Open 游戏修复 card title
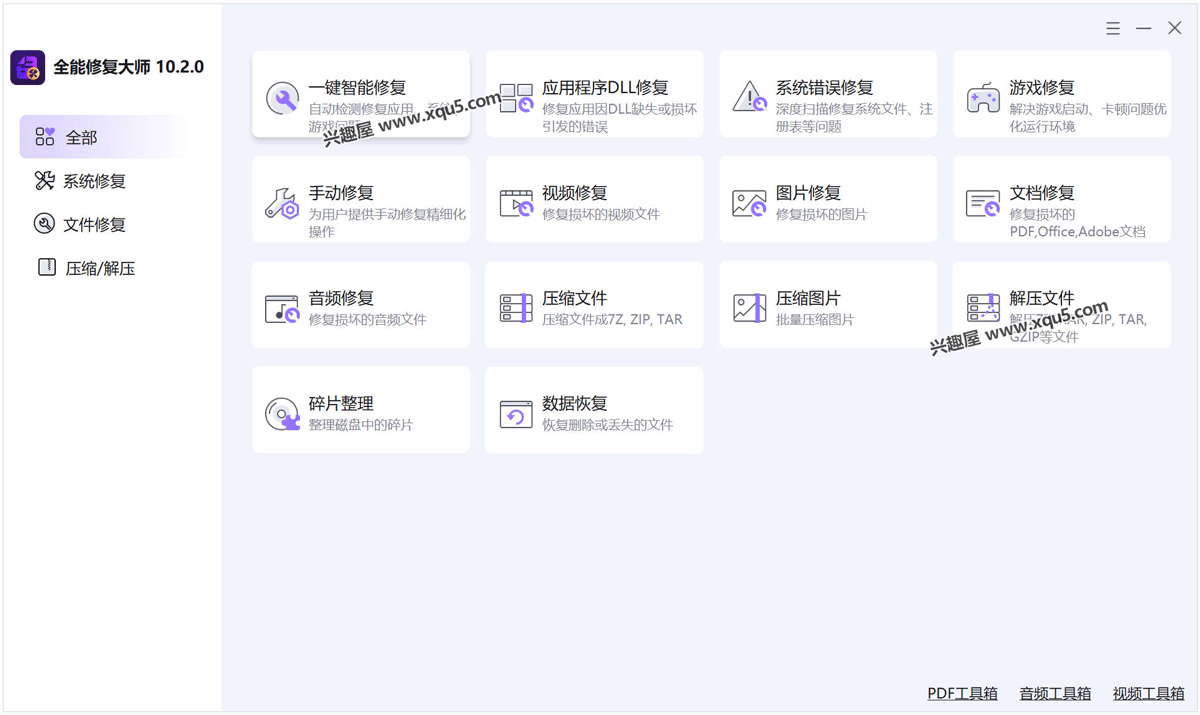This screenshot has width=1200, height=715. pos(1042,88)
